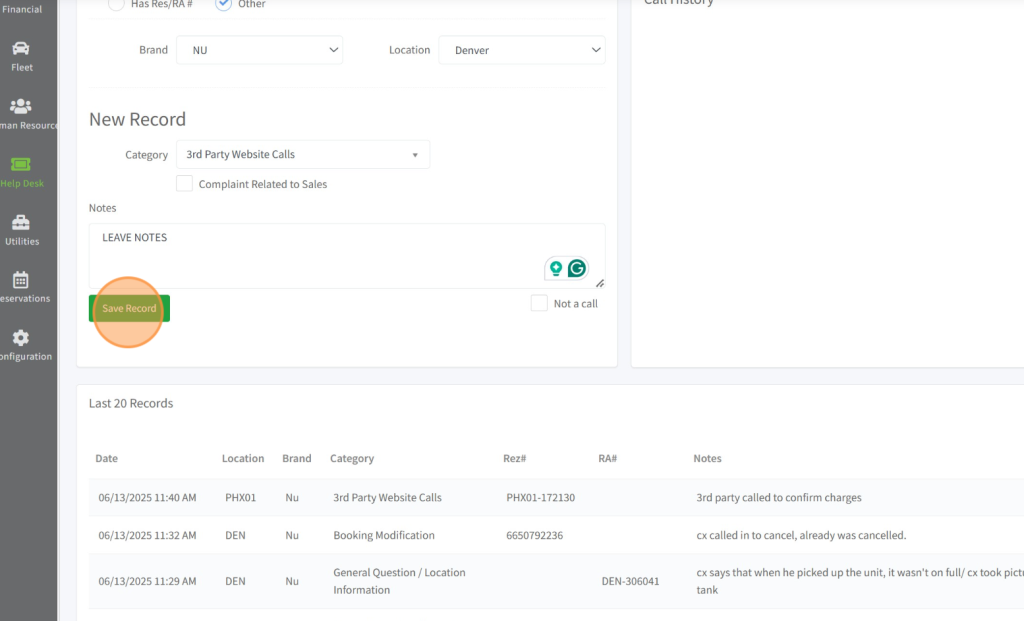Enable Complaint Related to Sales checkbox
The width and height of the screenshot is (1024, 621).
coord(184,184)
